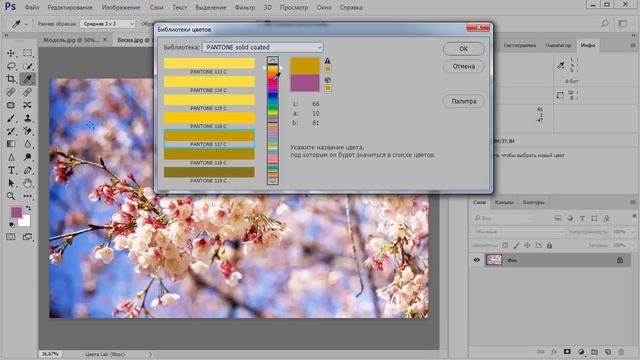Open the Библиотека PANTONE solid coated dropdown
The width and height of the screenshot is (640, 360).
pyautogui.click(x=262, y=47)
